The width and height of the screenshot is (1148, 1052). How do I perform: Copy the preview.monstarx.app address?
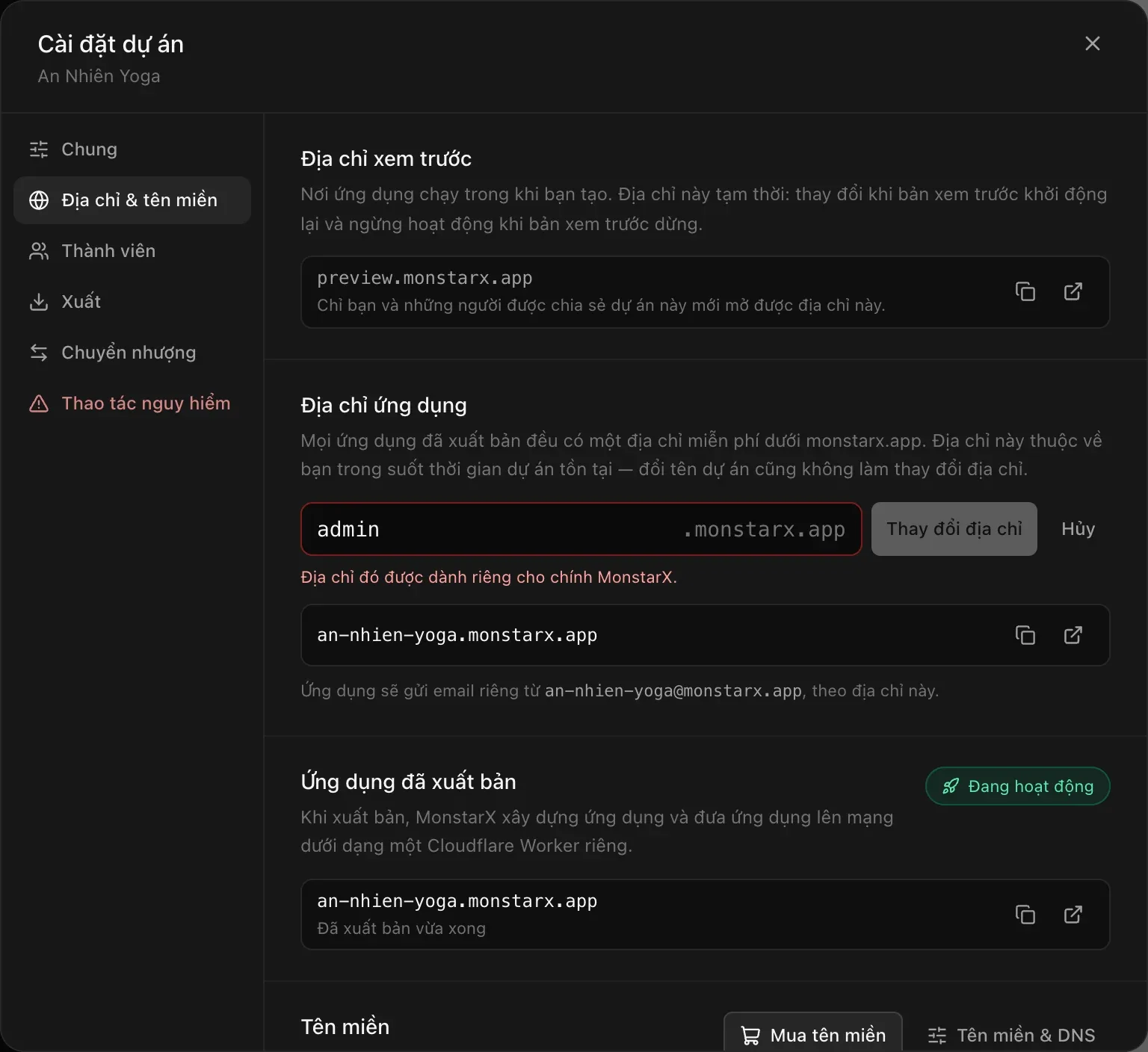1025,291
